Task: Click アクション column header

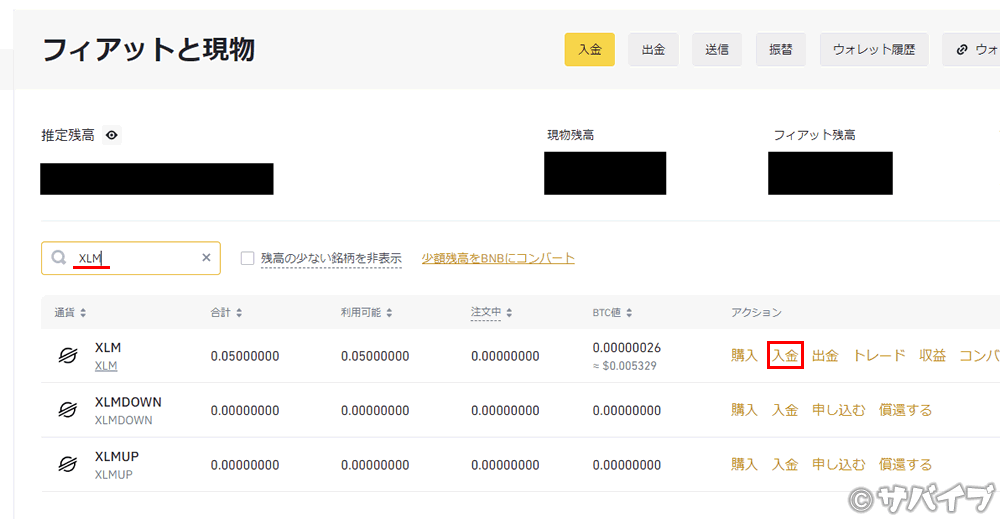Action: pos(756,312)
